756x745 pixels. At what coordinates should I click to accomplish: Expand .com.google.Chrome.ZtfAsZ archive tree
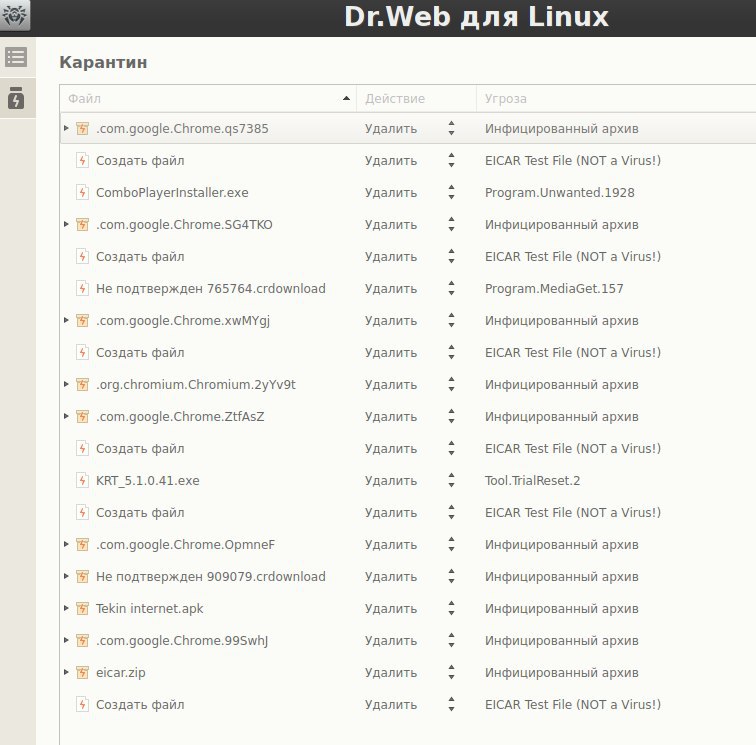(67, 416)
